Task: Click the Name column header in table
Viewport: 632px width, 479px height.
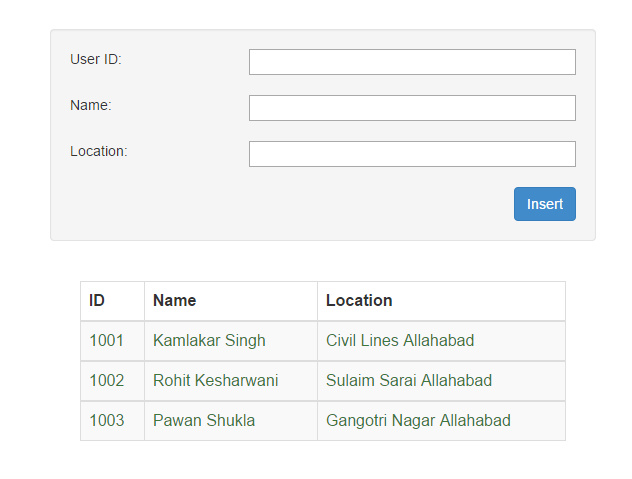Action: click(175, 300)
